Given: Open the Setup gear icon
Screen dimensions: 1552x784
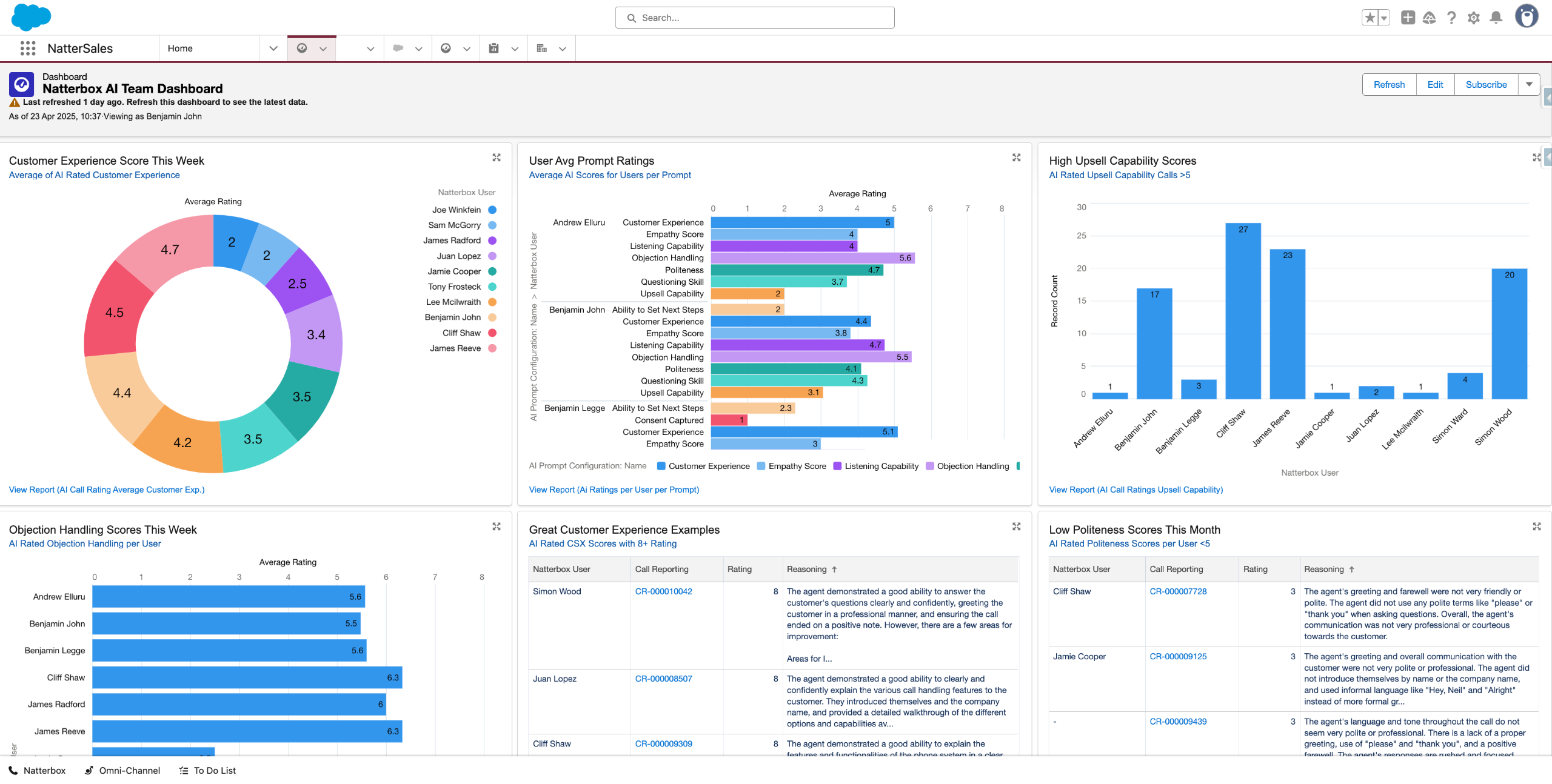Looking at the screenshot, I should [x=1473, y=18].
